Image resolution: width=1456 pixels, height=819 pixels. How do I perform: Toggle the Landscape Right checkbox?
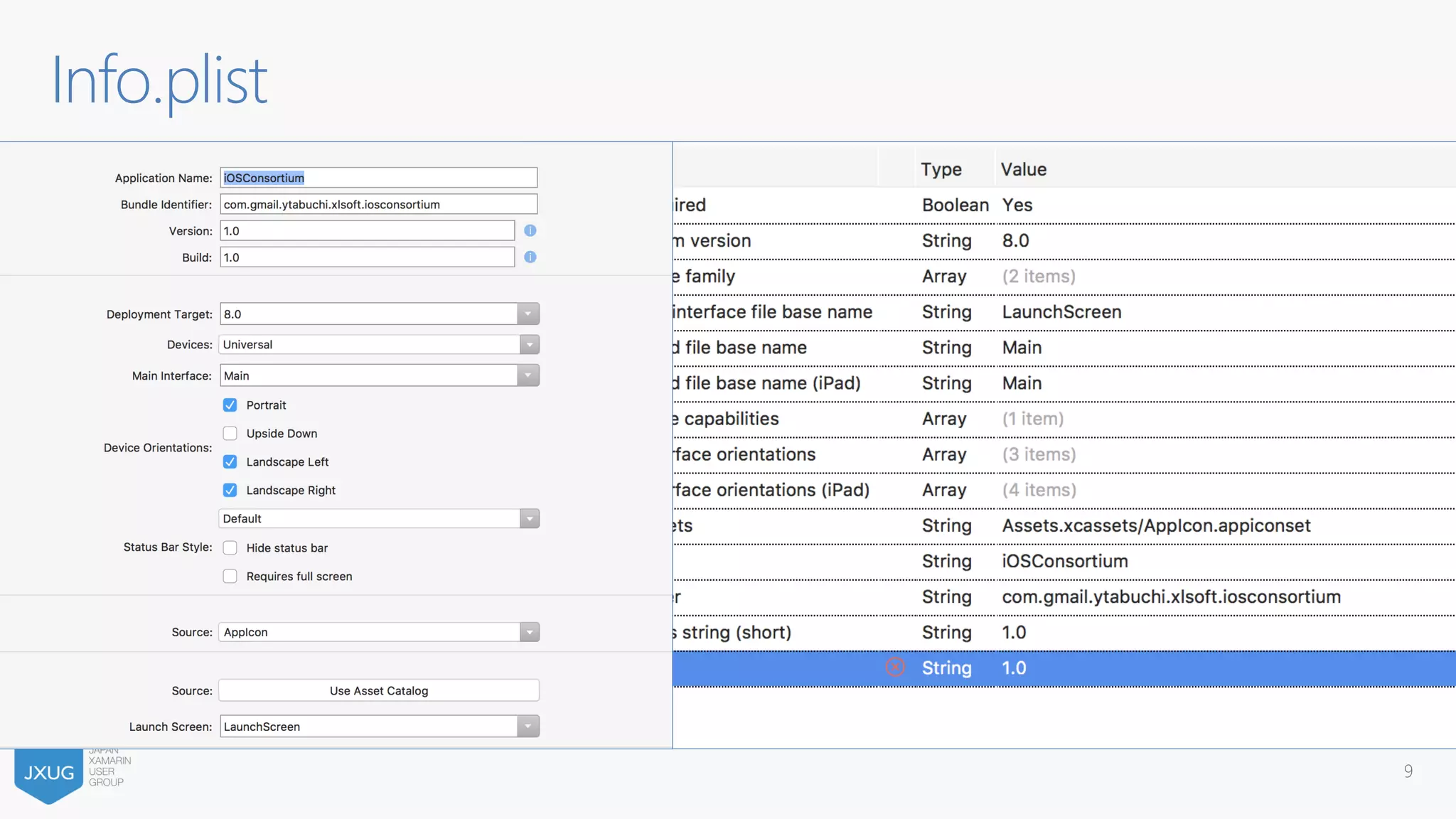click(230, 491)
